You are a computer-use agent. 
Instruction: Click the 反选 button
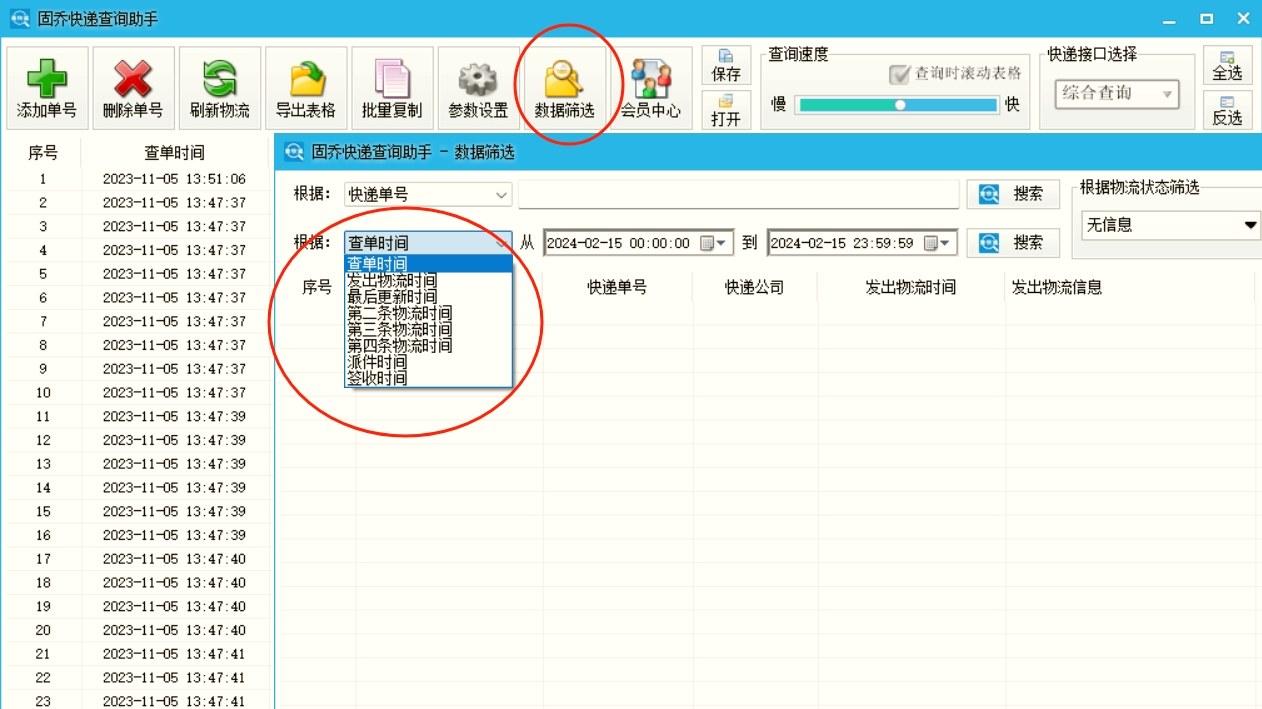[x=1228, y=110]
